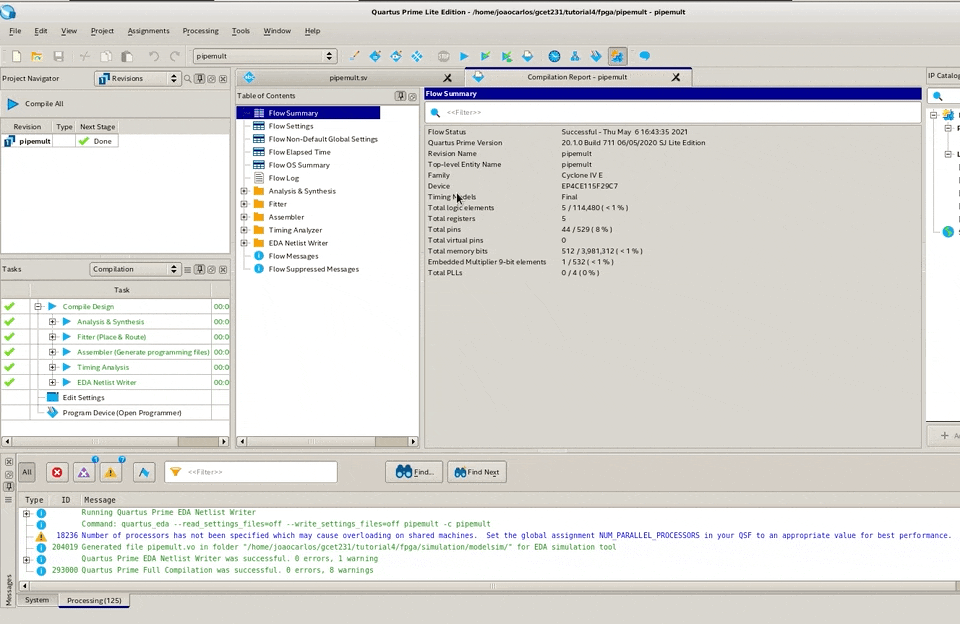Toggle the critical warning messages filter

(x=84, y=472)
